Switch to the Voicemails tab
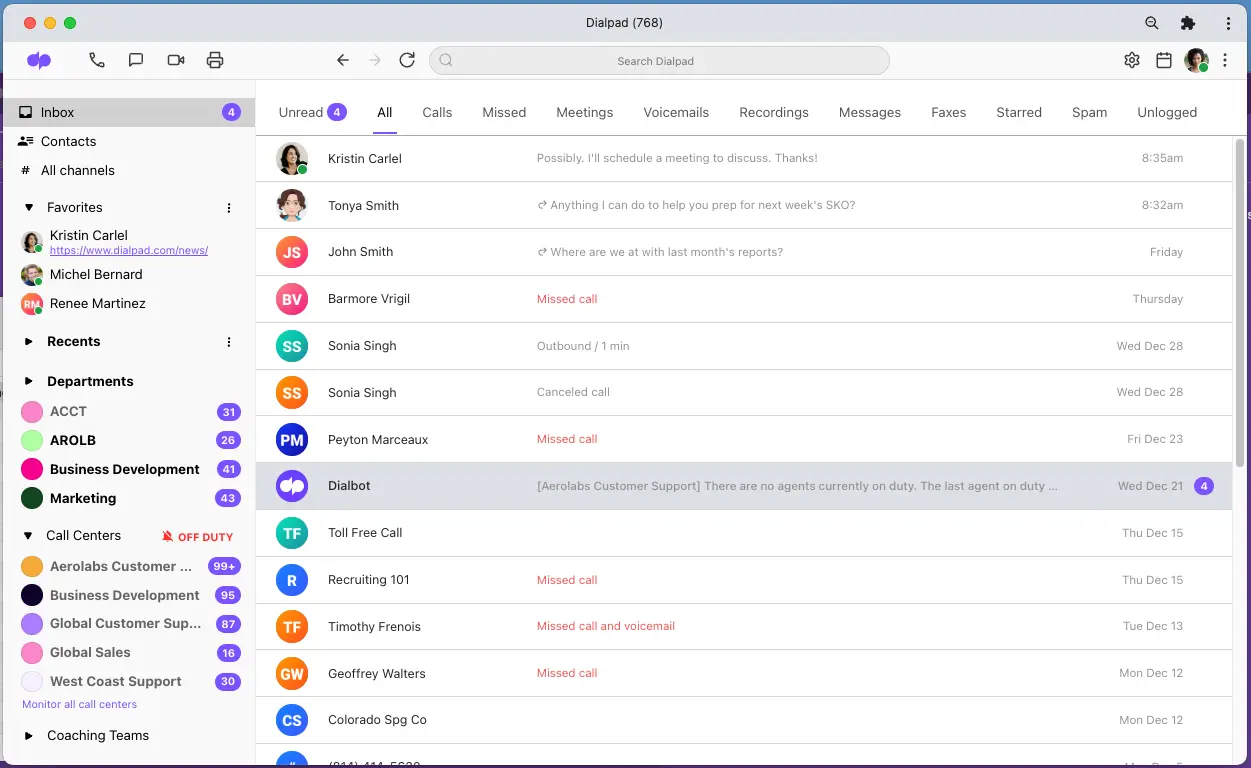 pyautogui.click(x=676, y=112)
